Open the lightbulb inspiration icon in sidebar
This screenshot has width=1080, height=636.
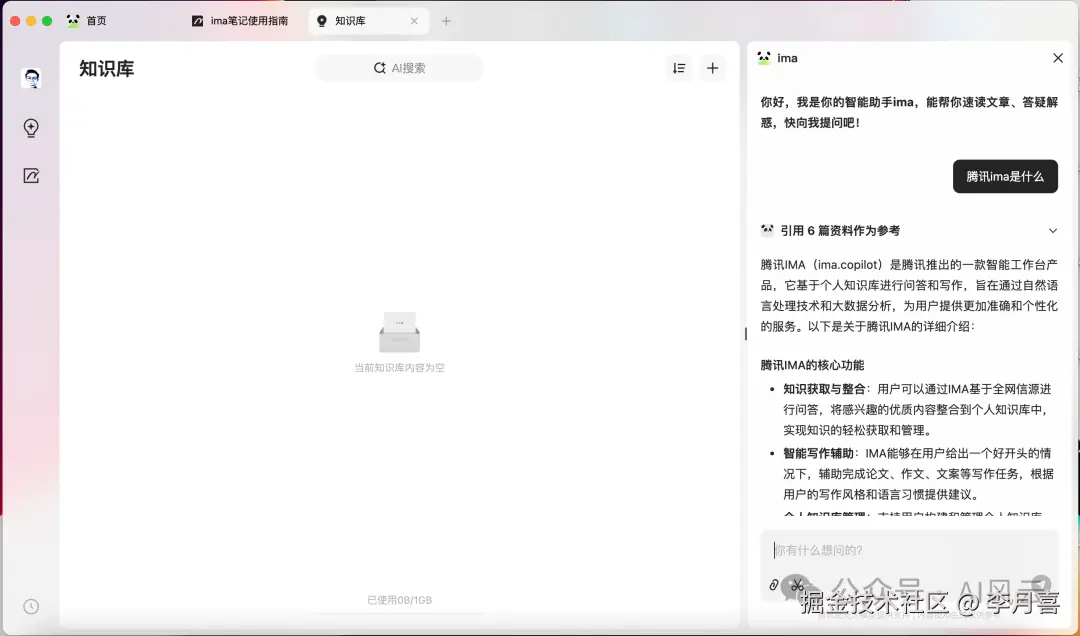pyautogui.click(x=30, y=128)
